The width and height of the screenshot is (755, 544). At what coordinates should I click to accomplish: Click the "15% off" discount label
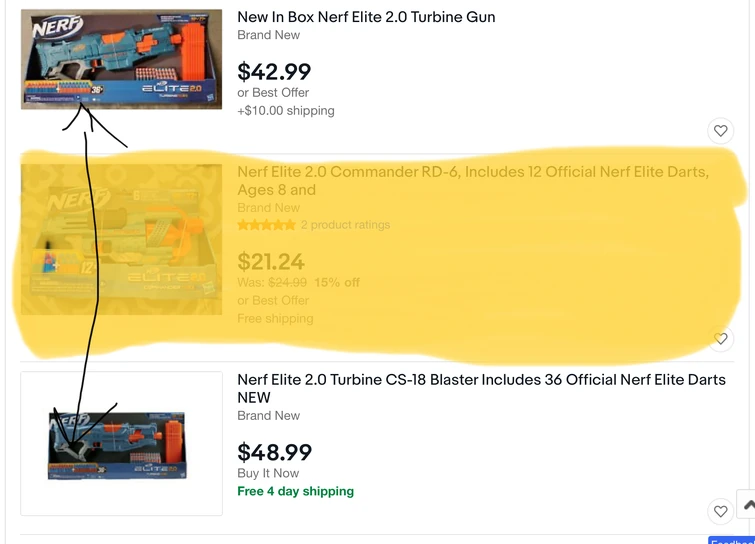[337, 282]
